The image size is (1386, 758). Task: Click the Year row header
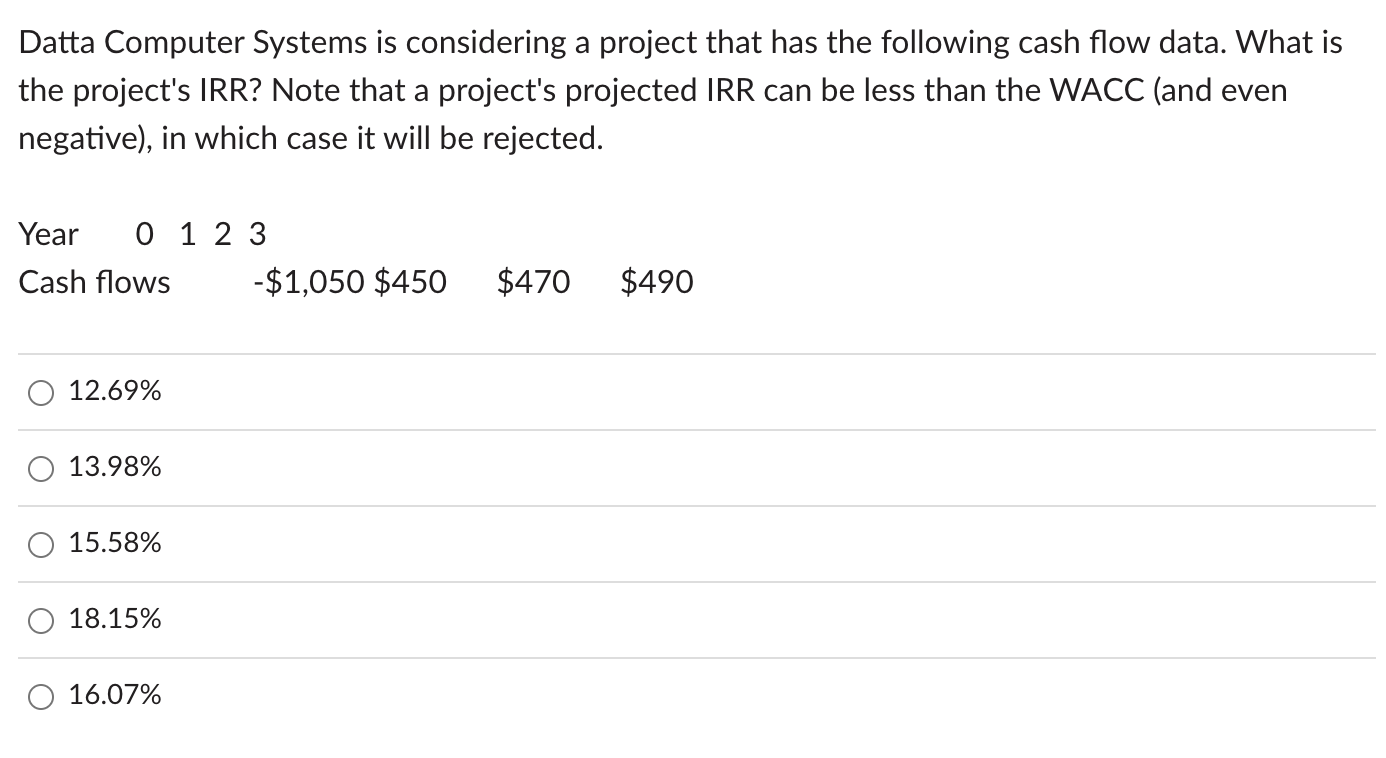pos(47,234)
